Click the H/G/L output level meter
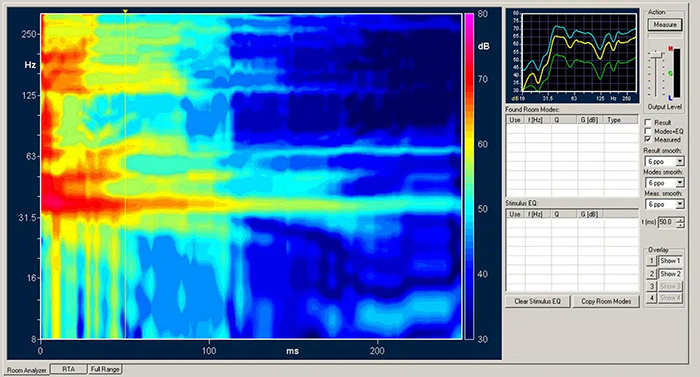700x377 pixels. [677, 73]
